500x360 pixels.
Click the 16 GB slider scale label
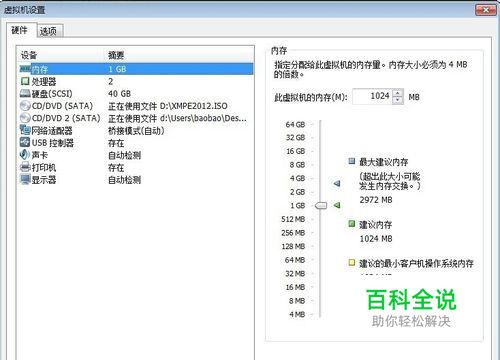pyautogui.click(x=295, y=151)
